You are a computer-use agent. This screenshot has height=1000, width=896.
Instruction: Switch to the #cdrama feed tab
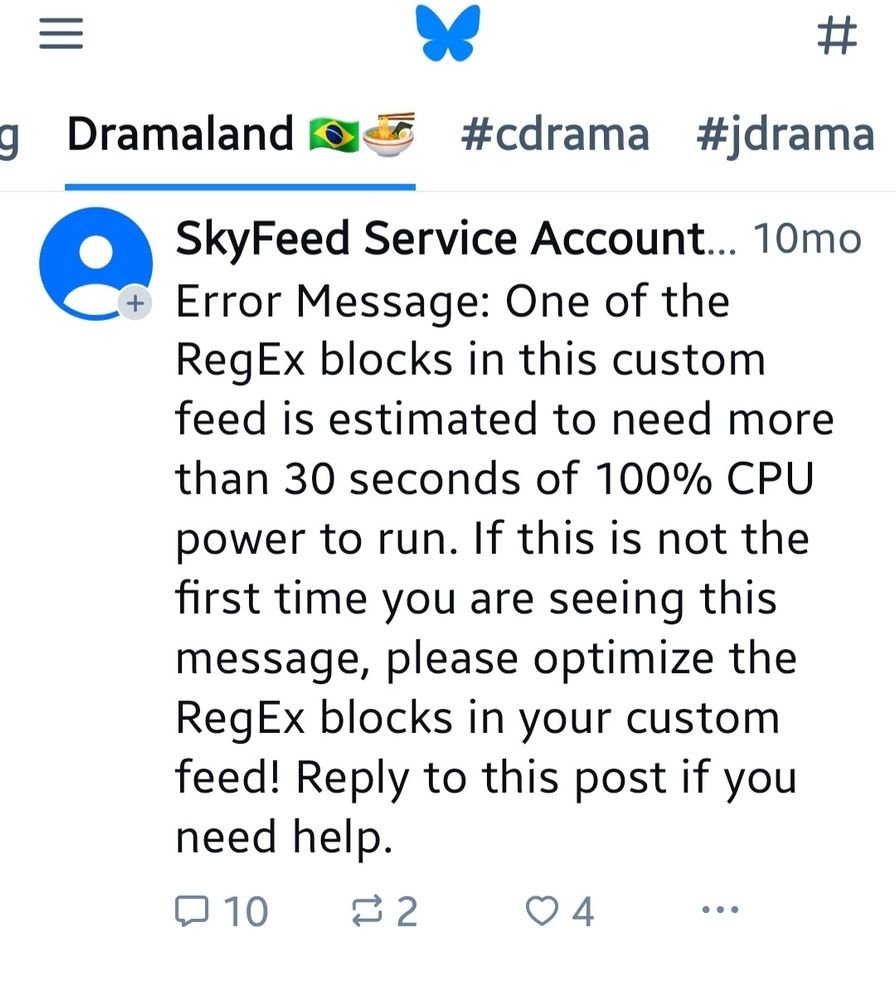pos(555,134)
